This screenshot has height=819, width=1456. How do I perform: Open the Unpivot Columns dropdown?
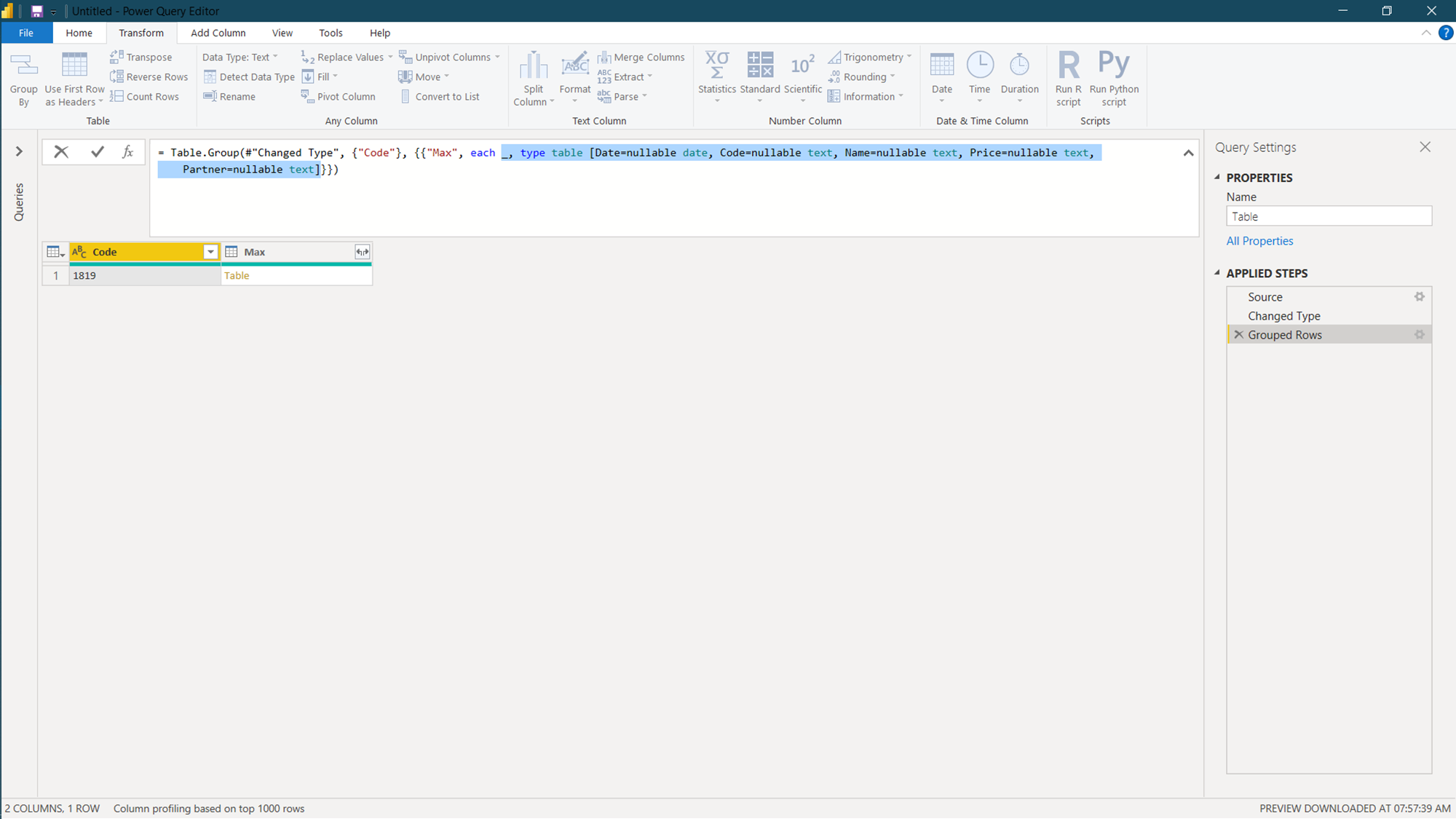point(450,57)
